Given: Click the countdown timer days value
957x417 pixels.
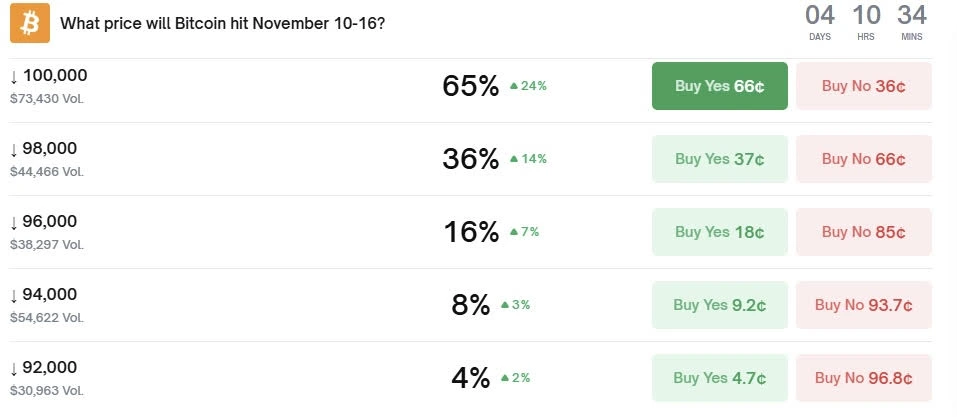Looking at the screenshot, I should [x=820, y=15].
